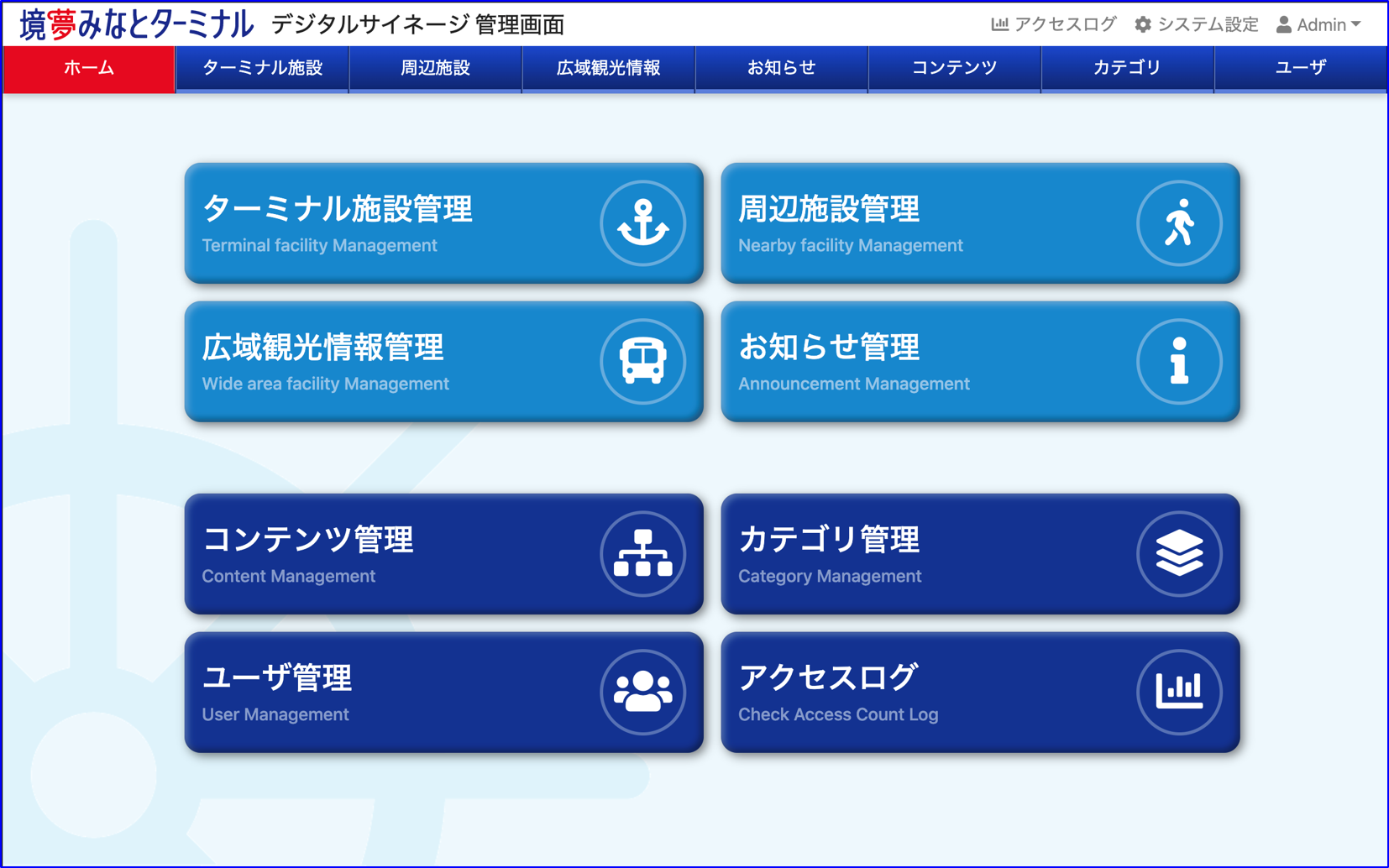
Task: Click the "Wide area facility Management" subtitle
Action: tap(326, 384)
